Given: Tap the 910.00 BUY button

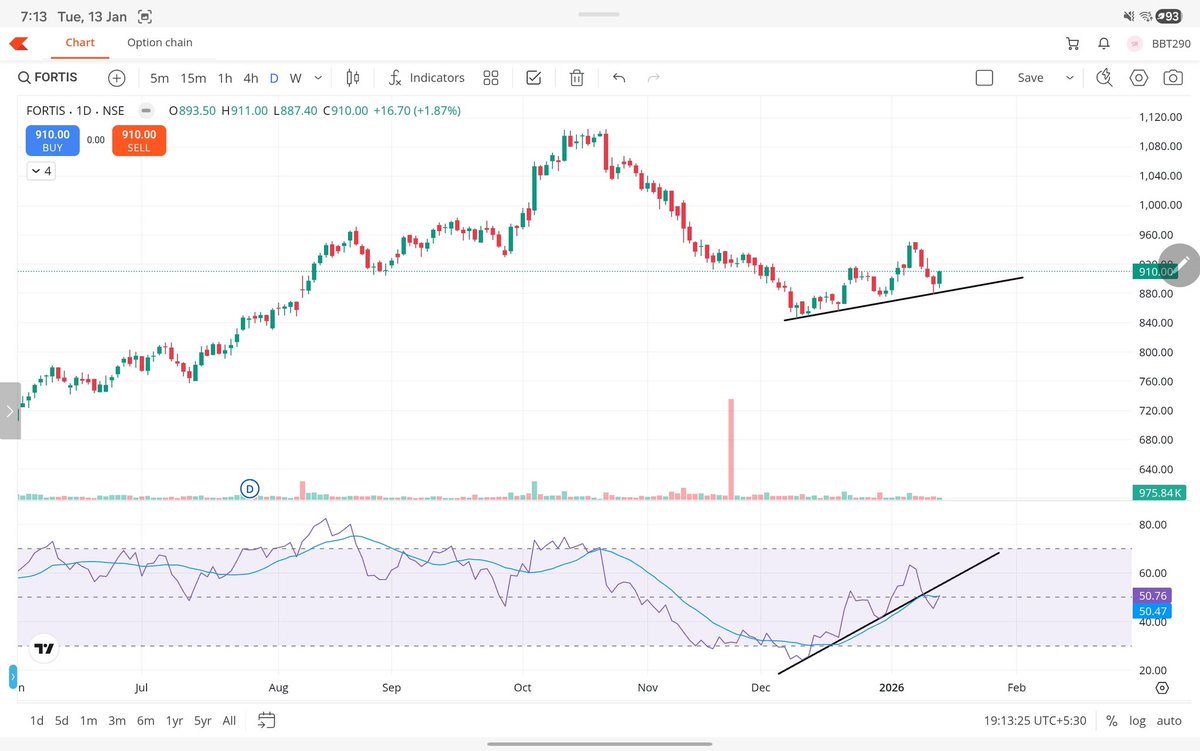Looking at the screenshot, I should click(53, 141).
